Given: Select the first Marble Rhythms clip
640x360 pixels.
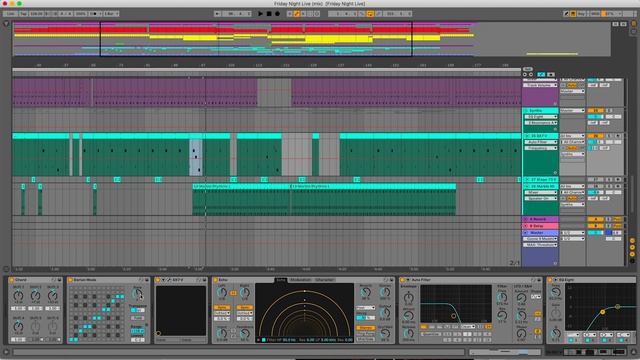Looking at the screenshot, I should tap(241, 187).
